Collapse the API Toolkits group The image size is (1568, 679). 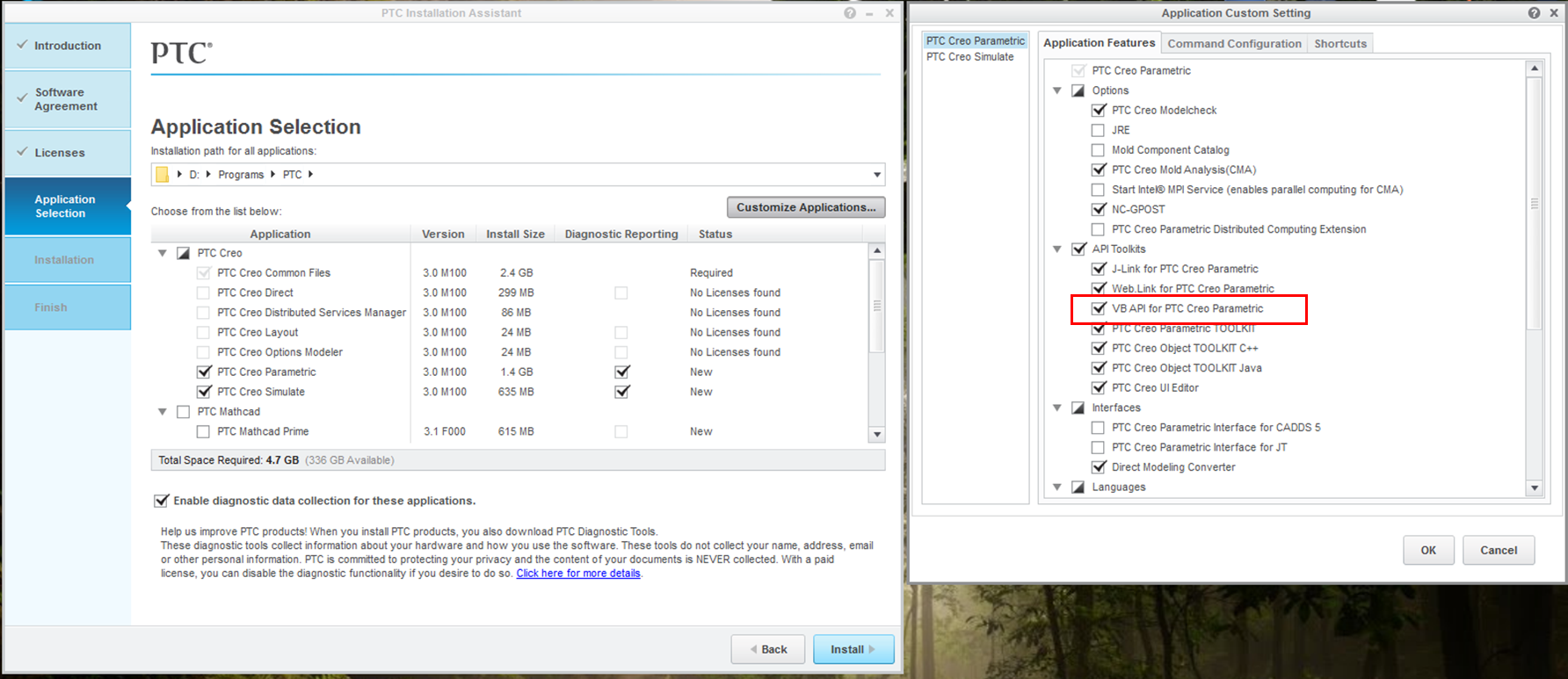[x=1057, y=249]
